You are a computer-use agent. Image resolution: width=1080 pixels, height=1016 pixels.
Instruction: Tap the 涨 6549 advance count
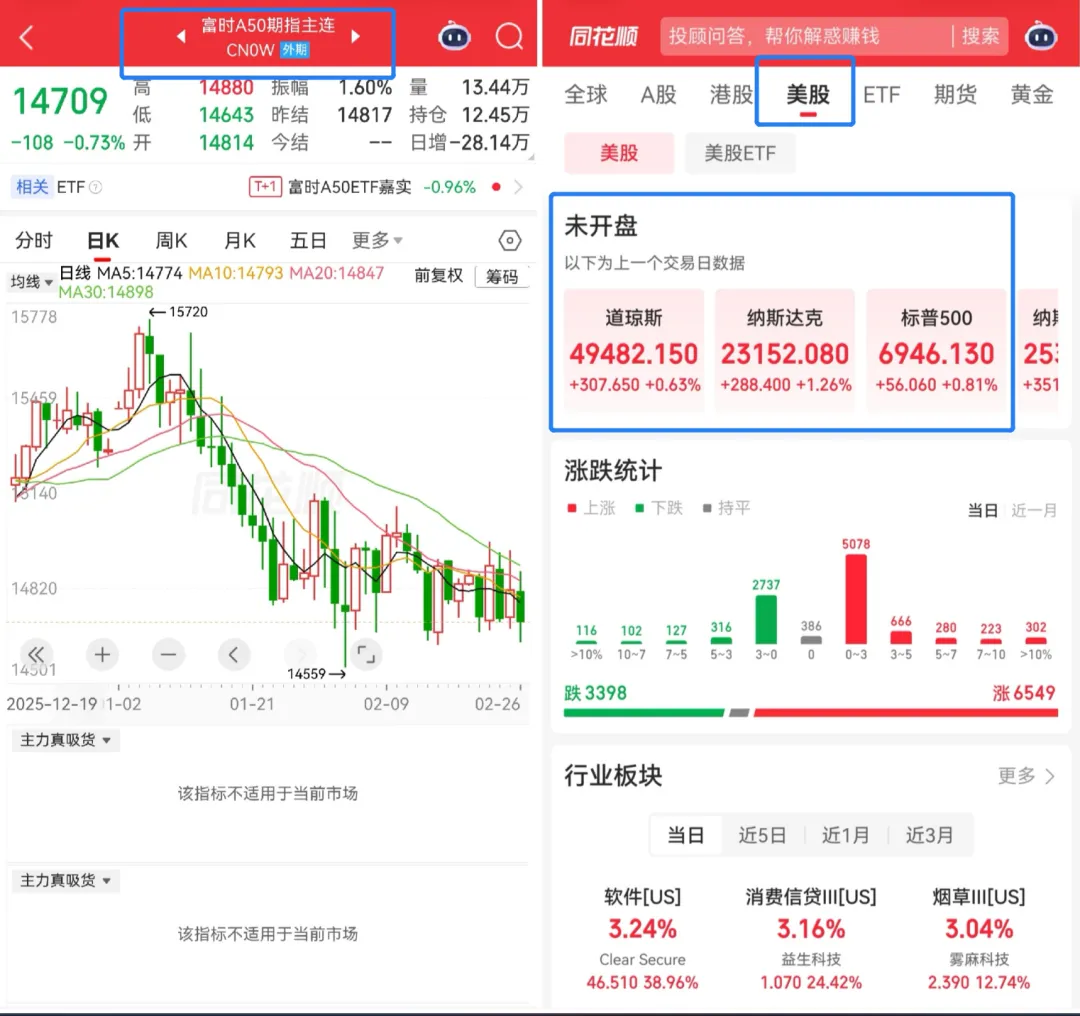[x=1024, y=693]
